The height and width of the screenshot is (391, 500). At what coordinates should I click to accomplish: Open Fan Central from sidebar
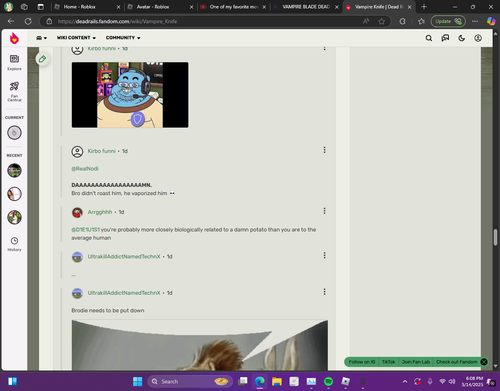pos(14,91)
